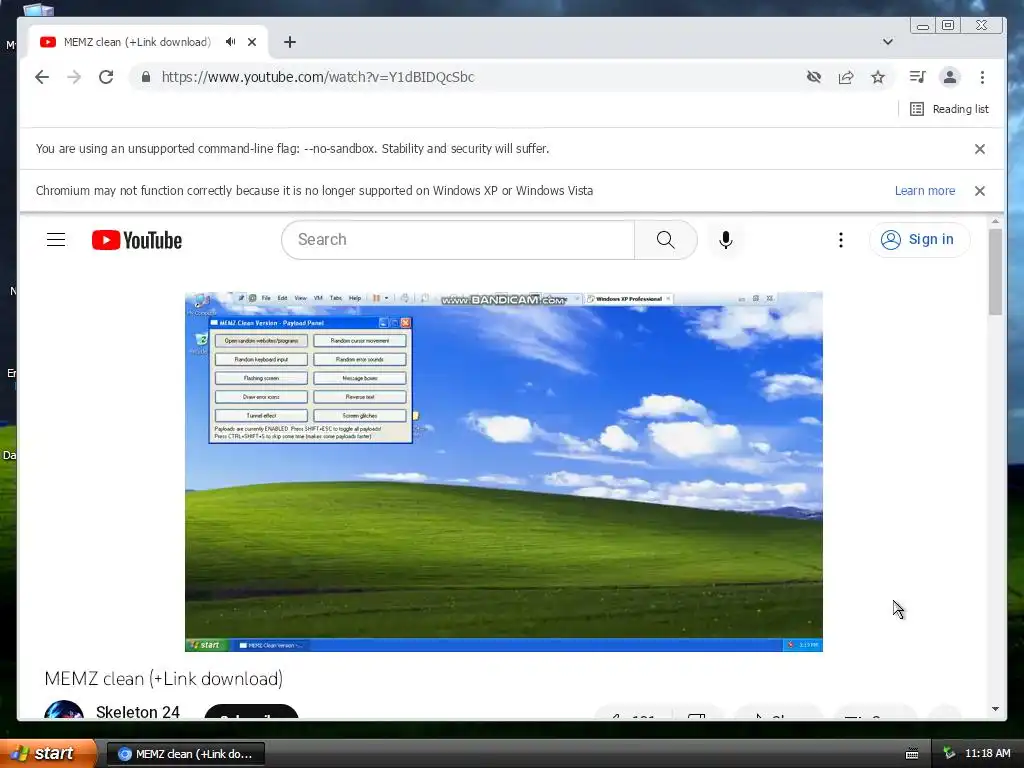The height and width of the screenshot is (768, 1024).
Task: Search with voice using the microphone
Action: [726, 240]
